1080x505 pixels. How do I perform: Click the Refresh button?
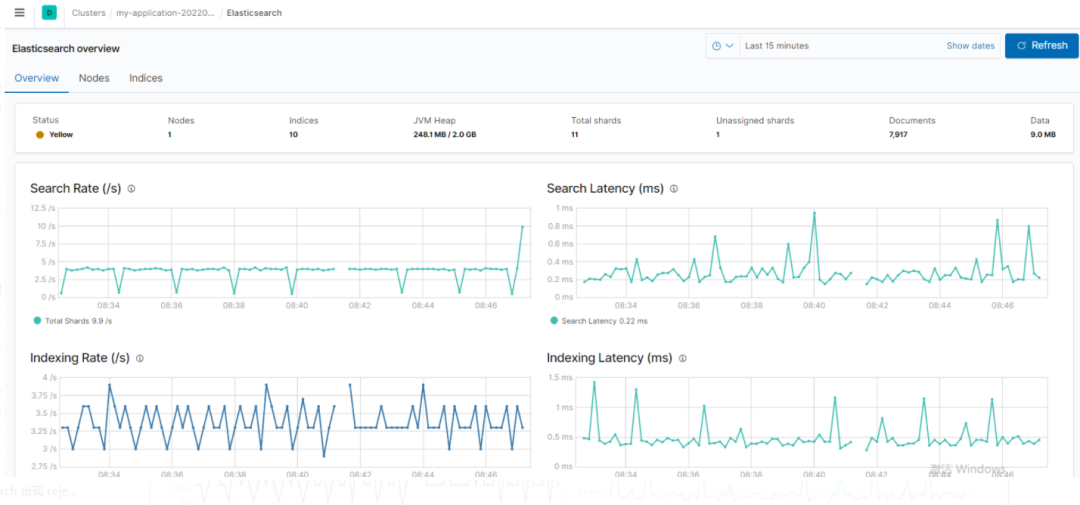[x=1041, y=46]
